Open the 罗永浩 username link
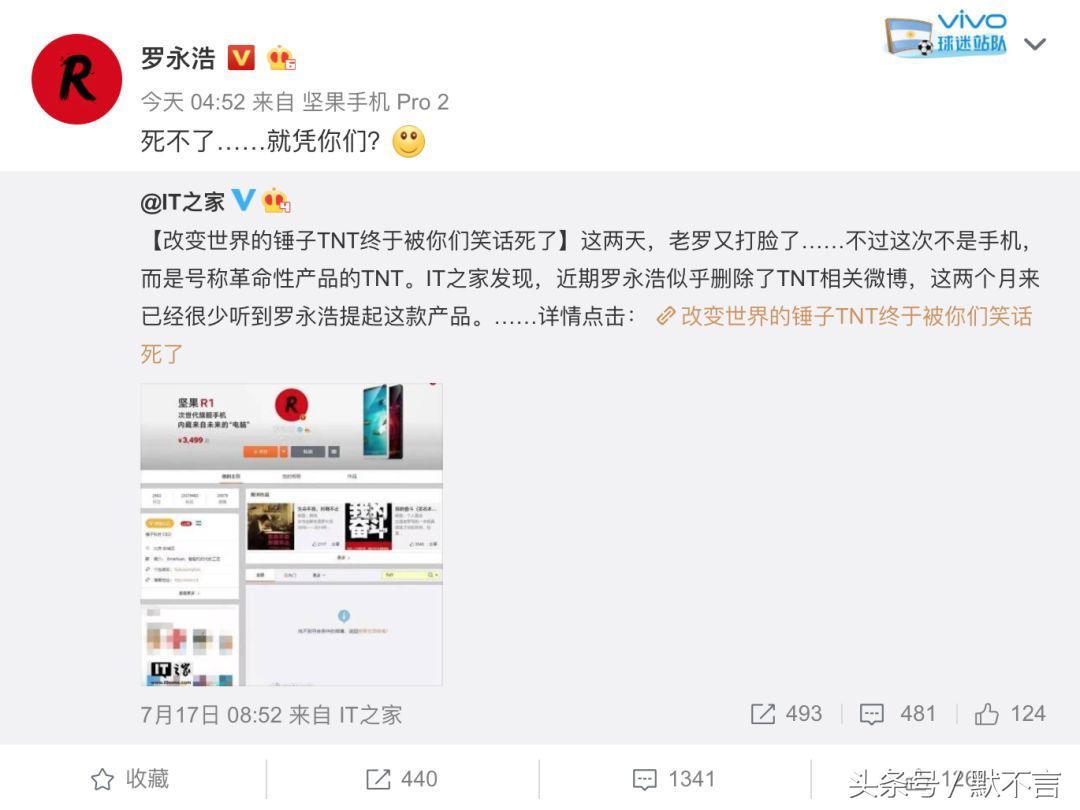The width and height of the screenshot is (1080, 810). 178,58
